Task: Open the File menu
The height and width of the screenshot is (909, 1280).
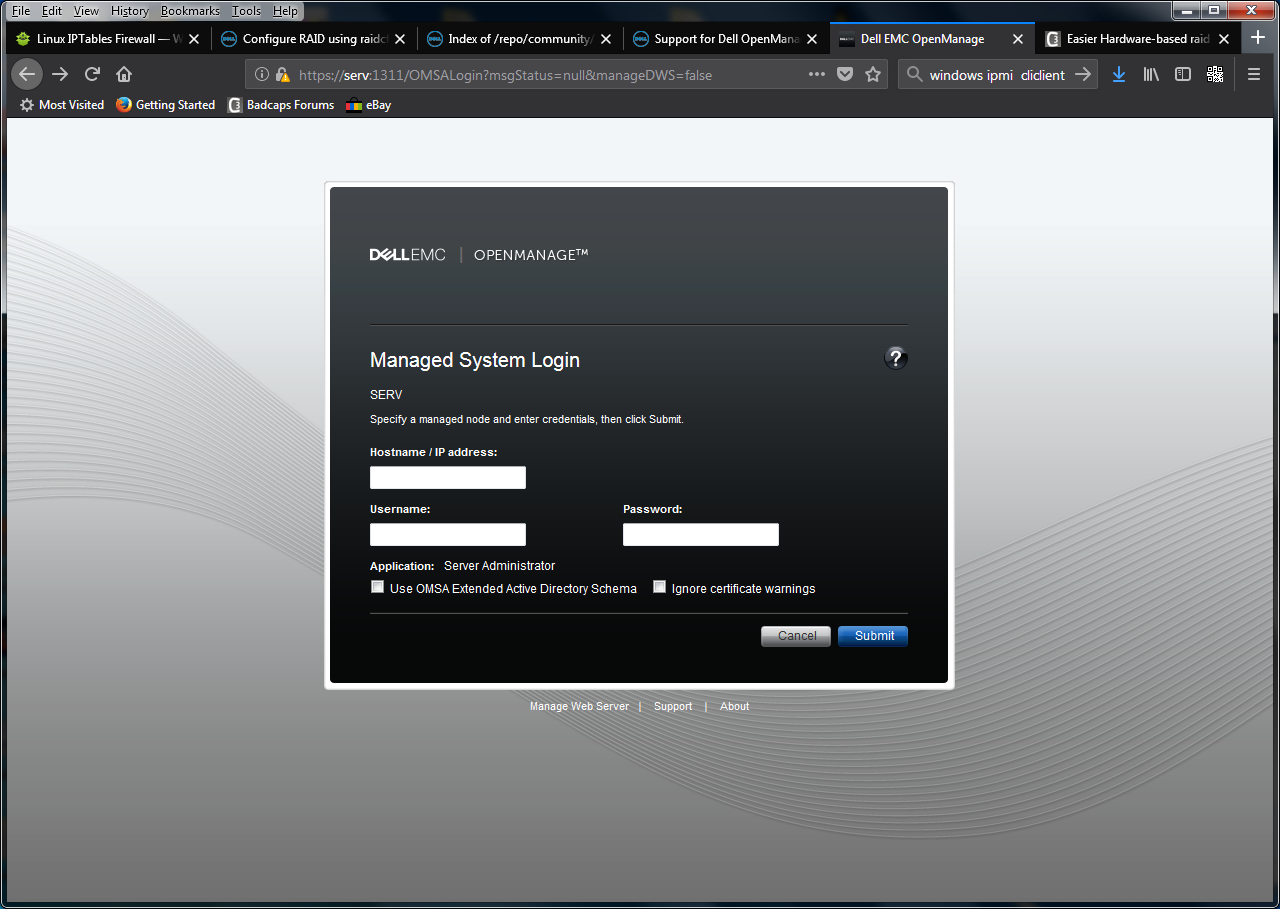Action: (x=21, y=11)
